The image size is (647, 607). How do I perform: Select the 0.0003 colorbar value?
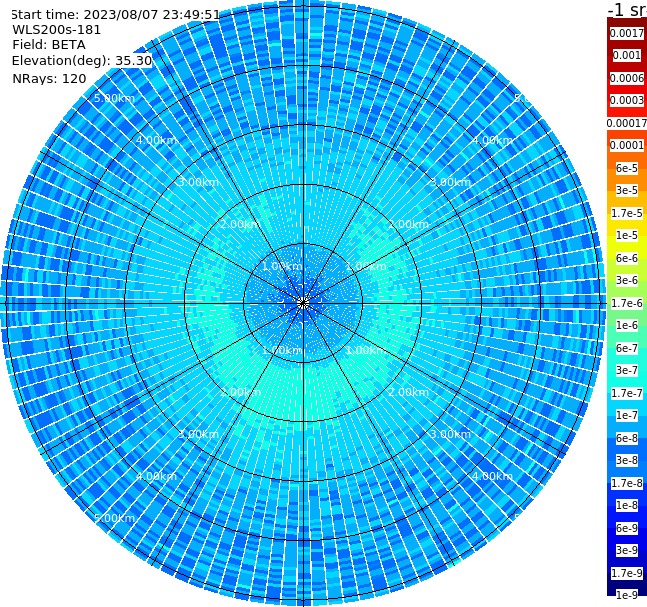(x=627, y=100)
